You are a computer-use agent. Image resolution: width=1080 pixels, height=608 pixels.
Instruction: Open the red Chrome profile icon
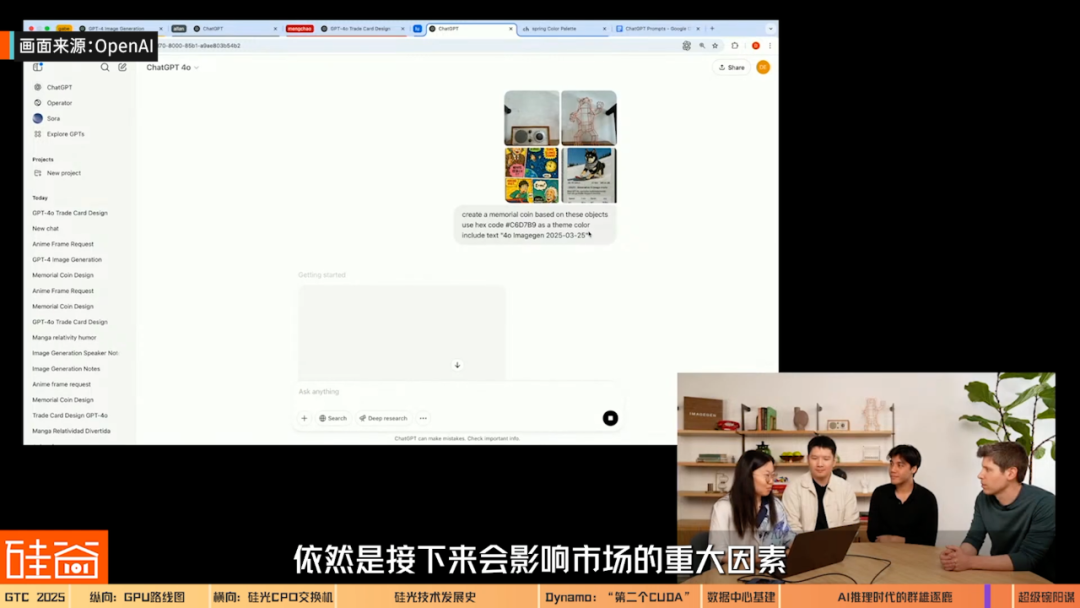pos(756,45)
